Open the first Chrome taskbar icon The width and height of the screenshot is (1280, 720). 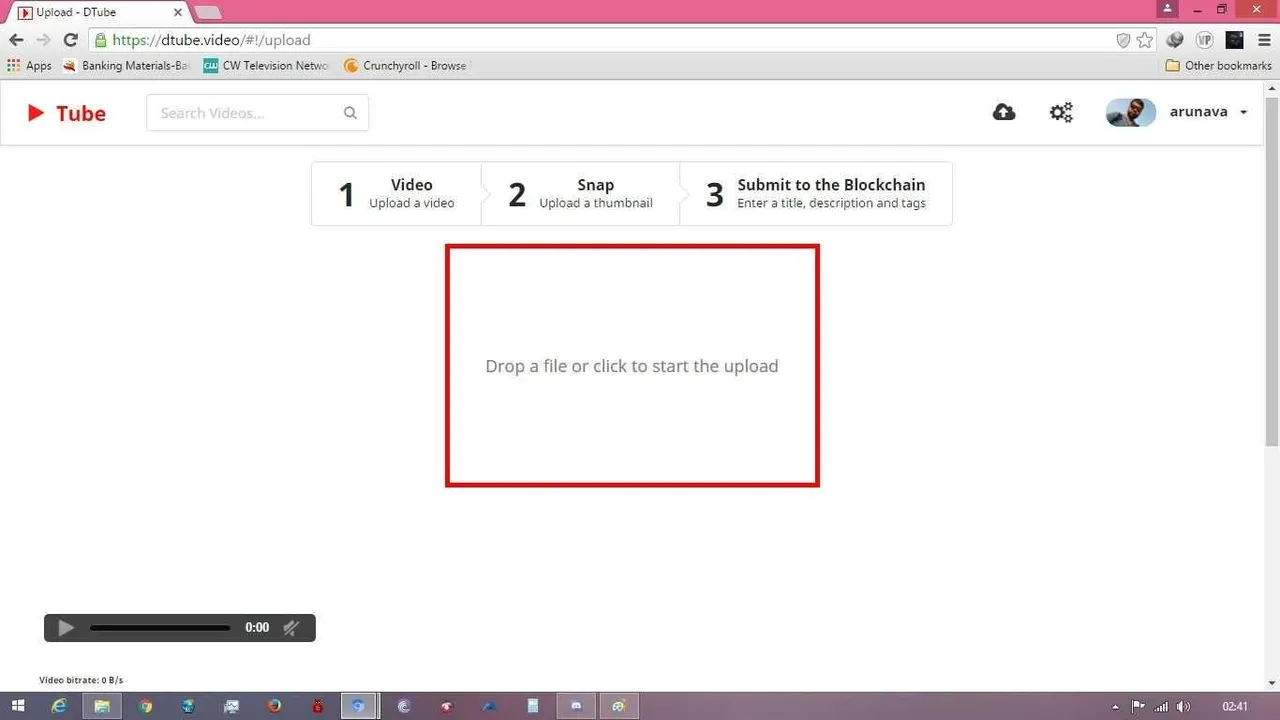click(145, 706)
